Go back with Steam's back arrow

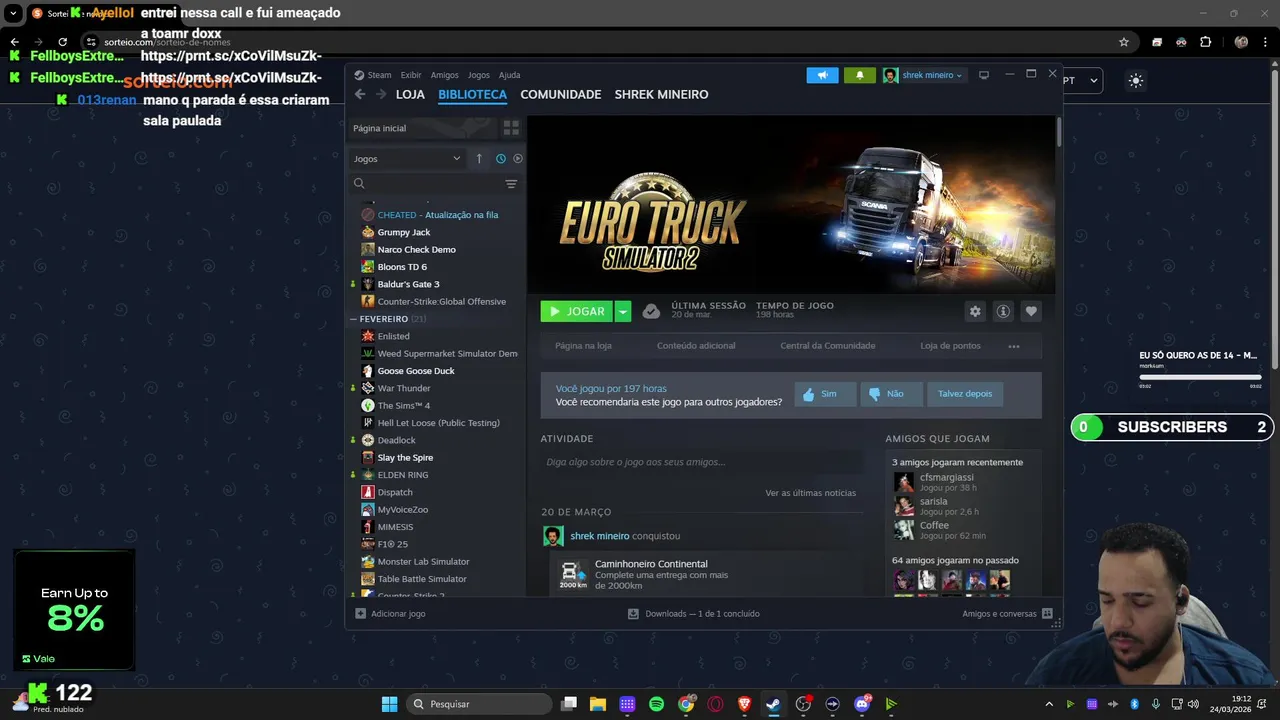point(360,94)
